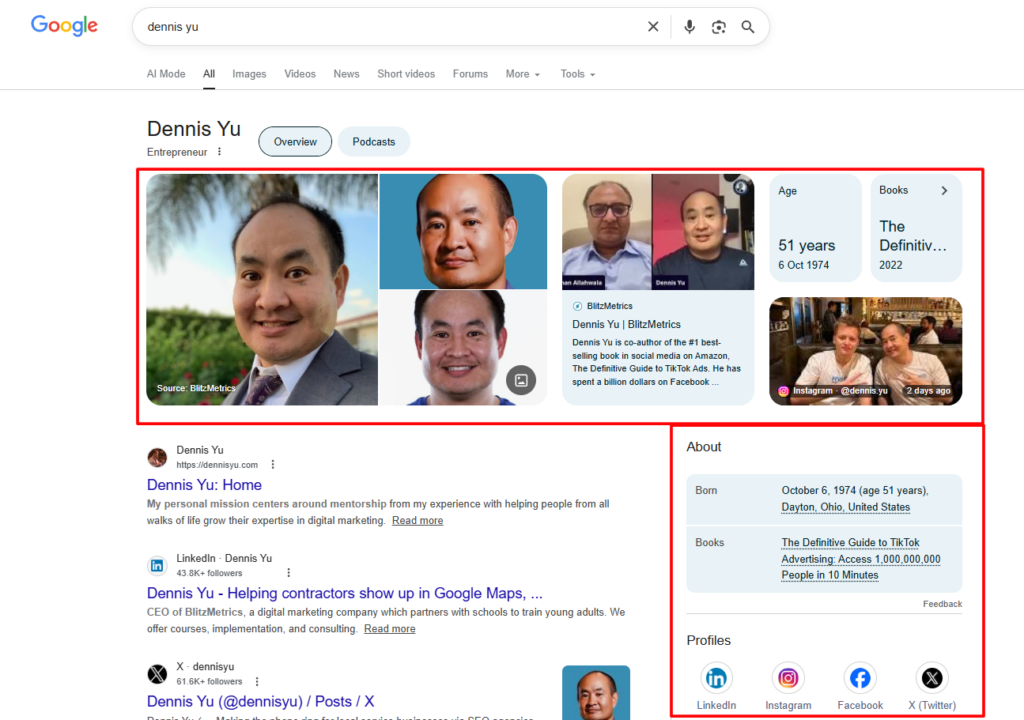Start voice search with the microphone icon
This screenshot has width=1024, height=720.
[689, 27]
